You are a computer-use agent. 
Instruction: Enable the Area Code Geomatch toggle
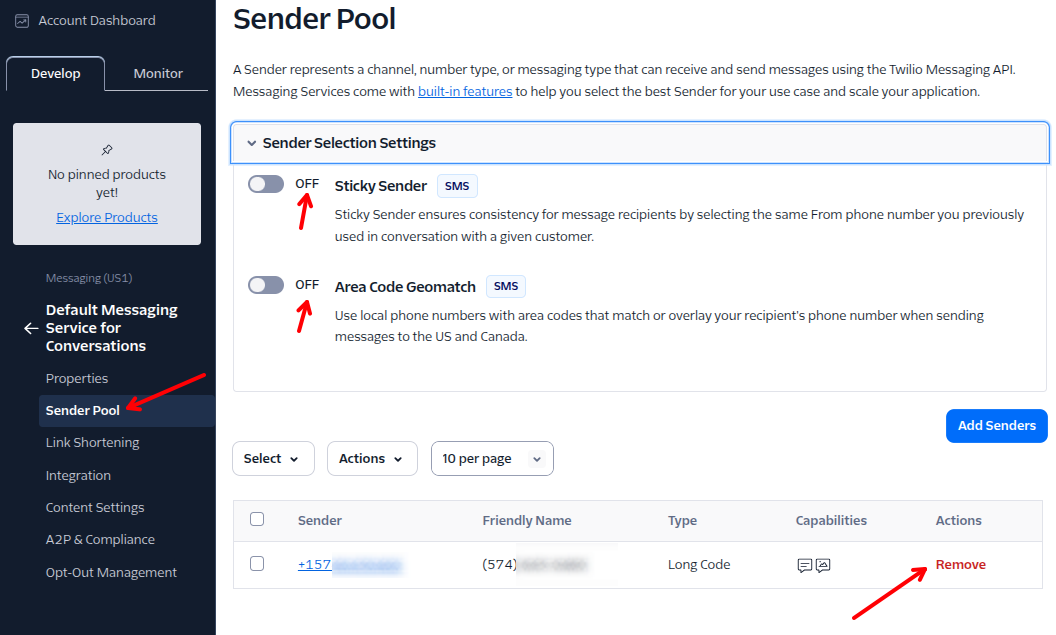265,284
